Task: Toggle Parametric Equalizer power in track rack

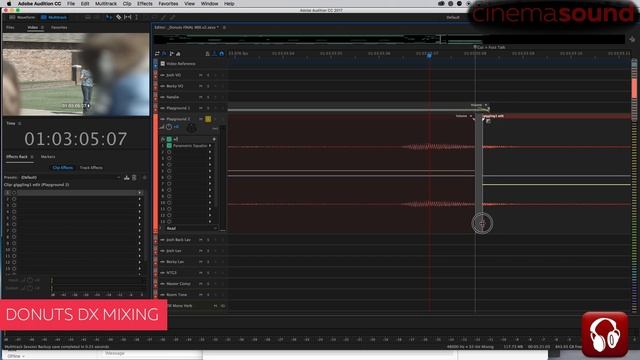Action: click(169, 145)
